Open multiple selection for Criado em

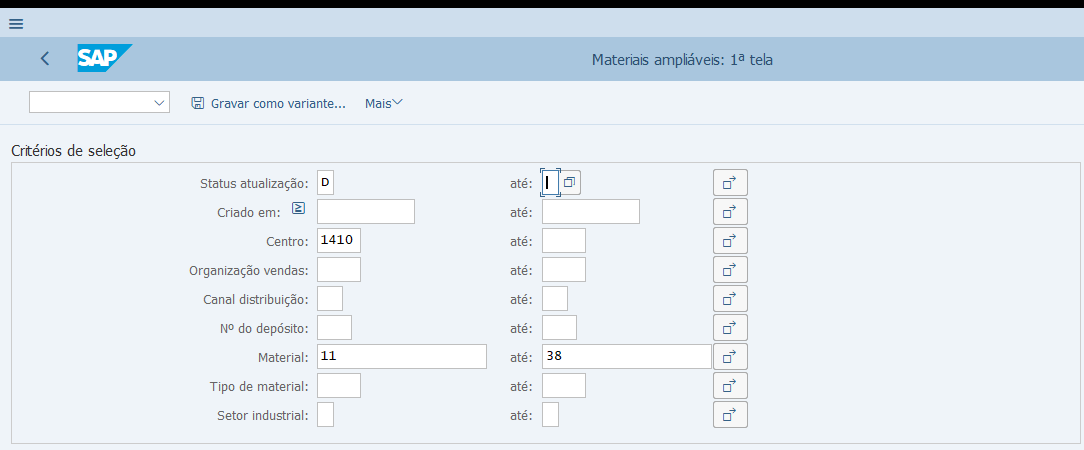730,212
